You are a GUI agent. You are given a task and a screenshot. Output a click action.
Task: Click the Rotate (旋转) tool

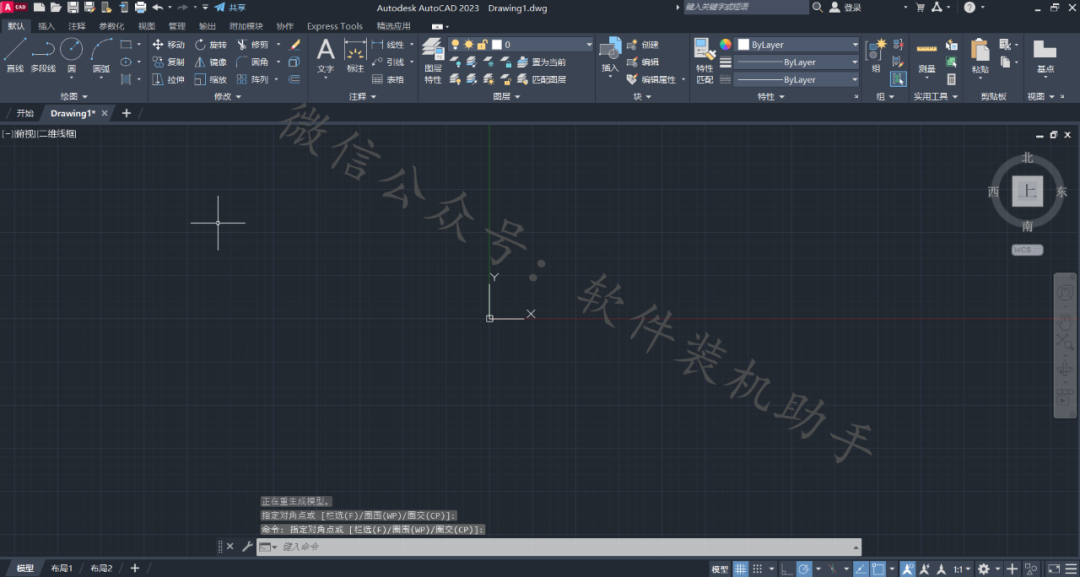coord(211,45)
